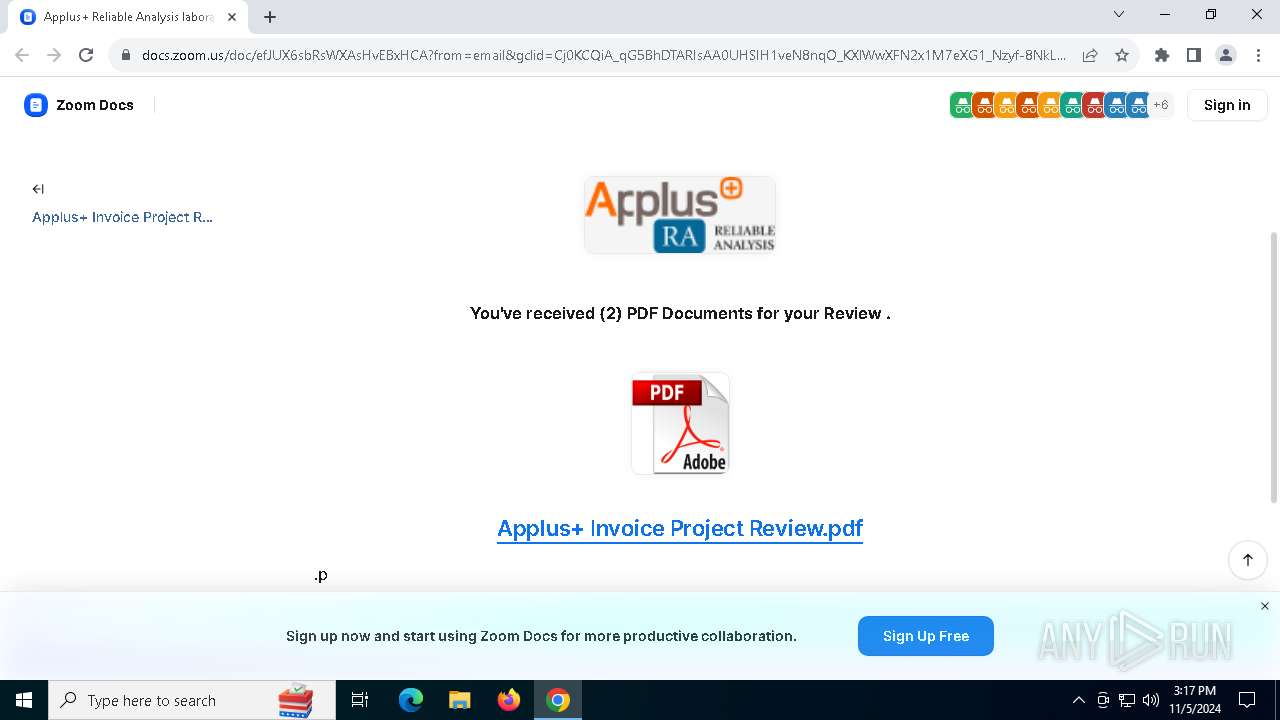The image size is (1280, 720).
Task: Open the network tray icon
Action: click(x=1127, y=700)
